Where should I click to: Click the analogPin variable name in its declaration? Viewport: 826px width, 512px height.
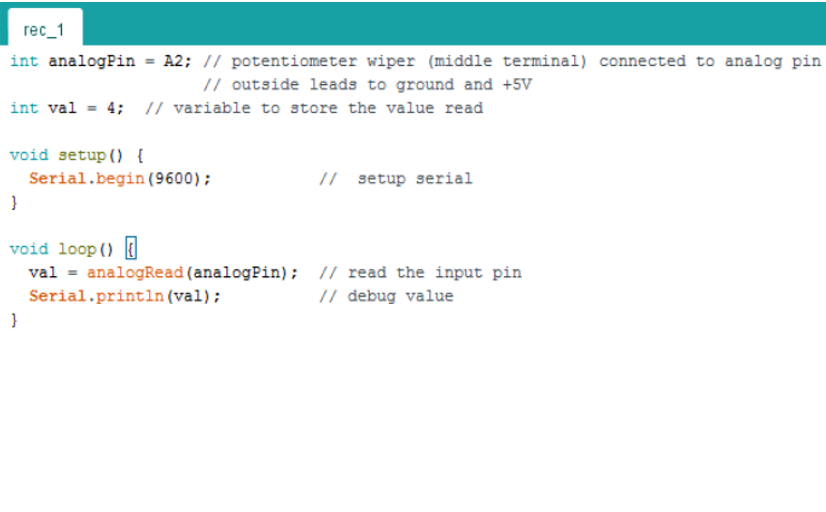point(92,61)
